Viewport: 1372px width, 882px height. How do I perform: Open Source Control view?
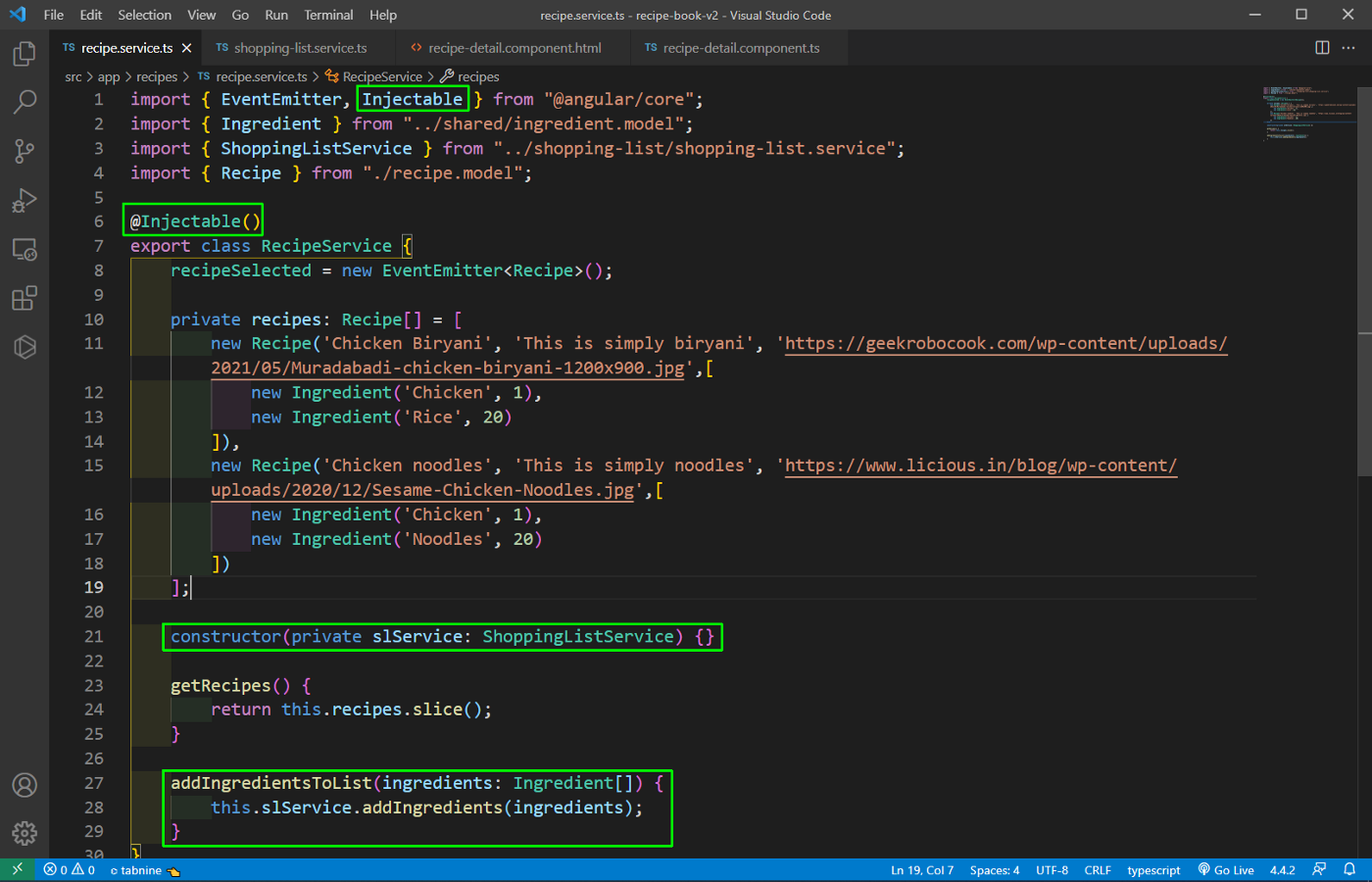click(24, 151)
